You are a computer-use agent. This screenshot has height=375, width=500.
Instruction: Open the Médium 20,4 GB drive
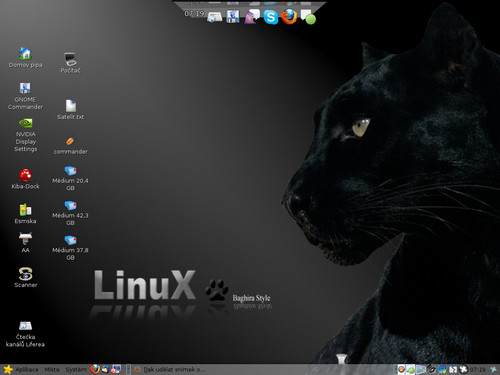click(x=70, y=178)
